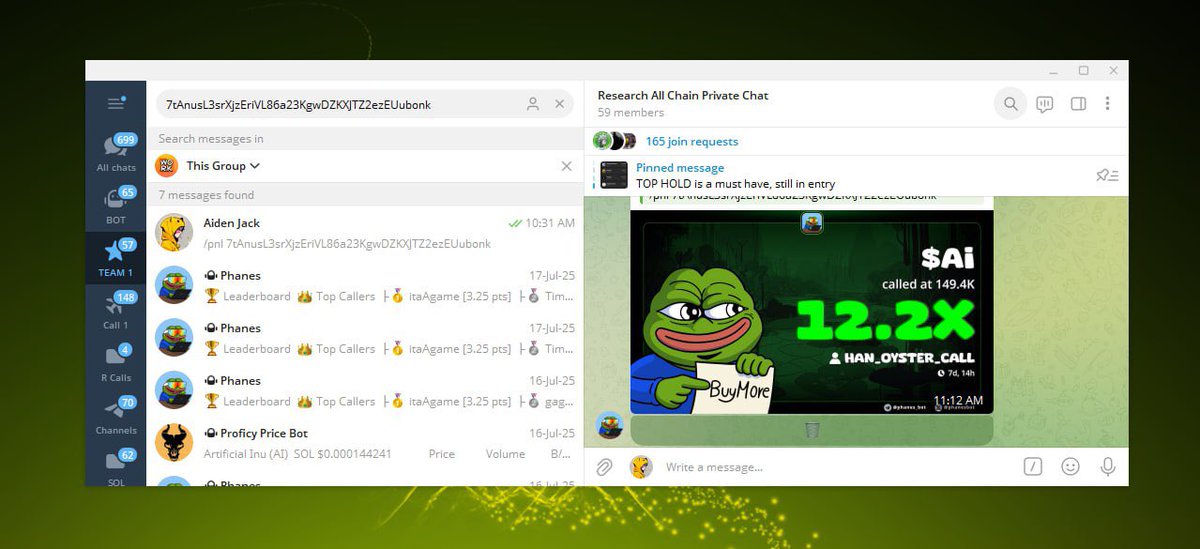The width and height of the screenshot is (1200, 549).
Task: Show the pinned messages list icon
Action: [1107, 176]
